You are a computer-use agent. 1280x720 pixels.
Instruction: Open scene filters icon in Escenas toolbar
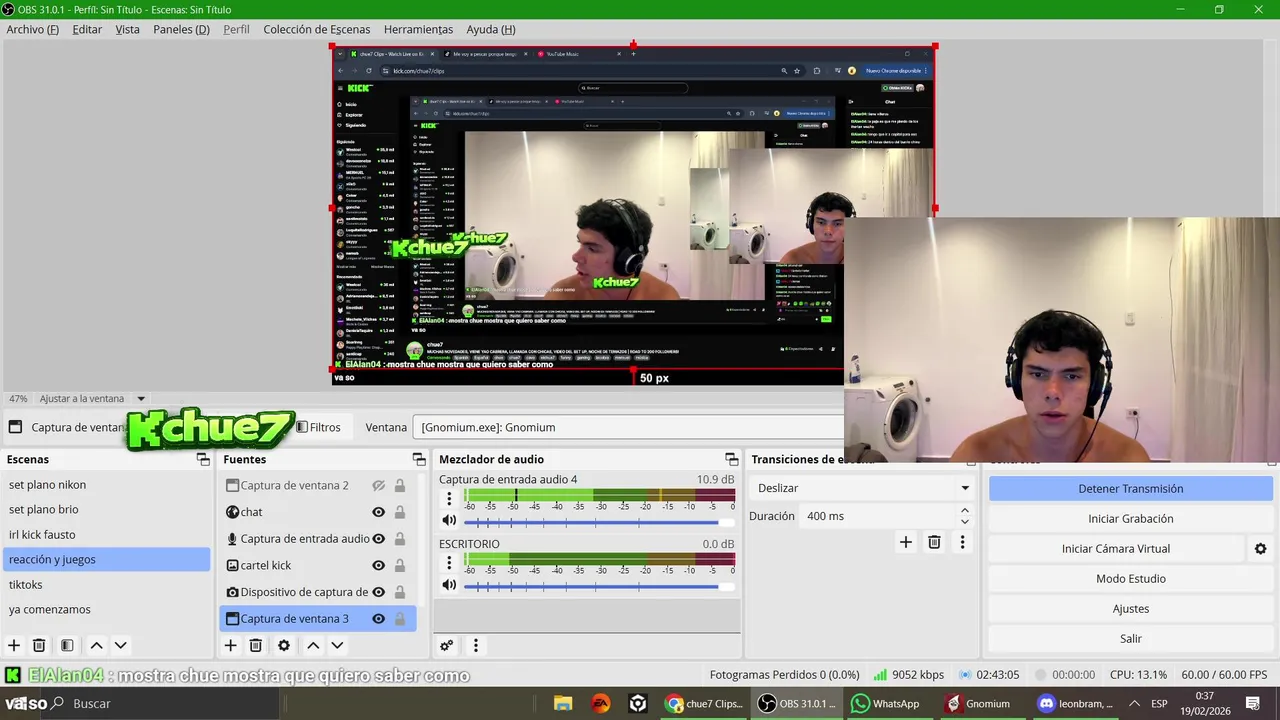click(x=67, y=646)
